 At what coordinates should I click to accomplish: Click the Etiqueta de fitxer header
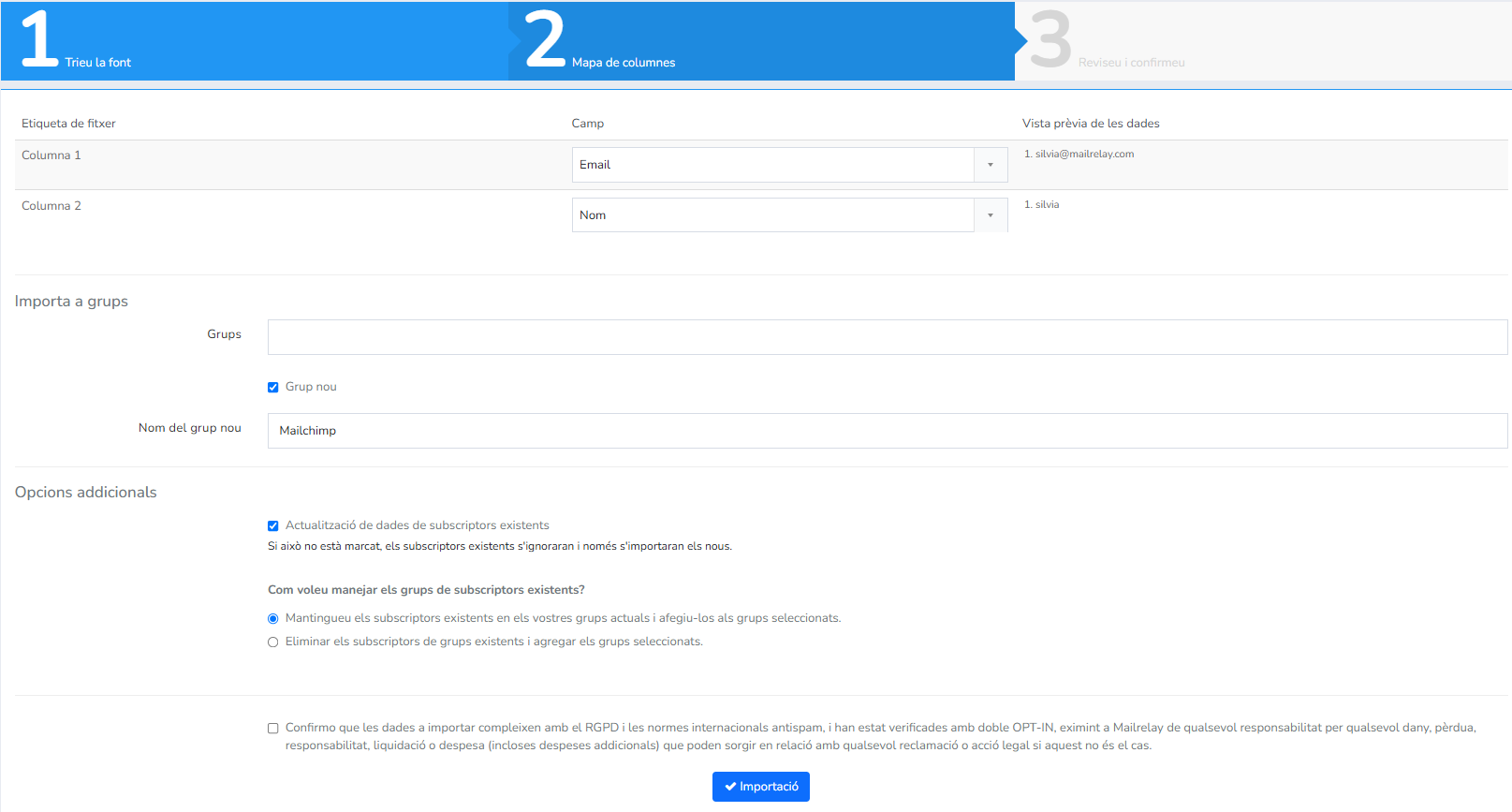(68, 124)
